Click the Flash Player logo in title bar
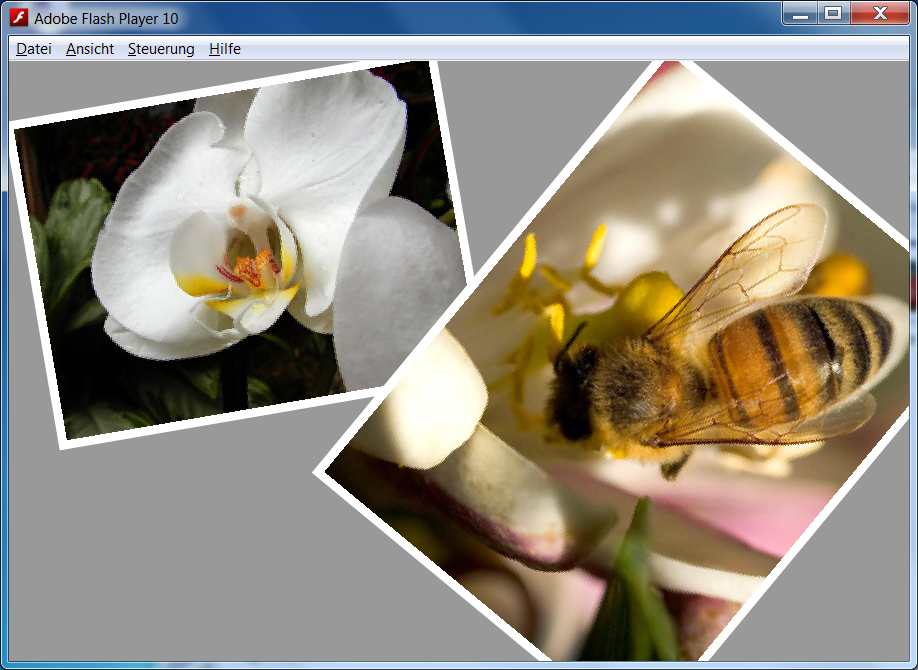The height and width of the screenshot is (670, 918). click(x=18, y=17)
